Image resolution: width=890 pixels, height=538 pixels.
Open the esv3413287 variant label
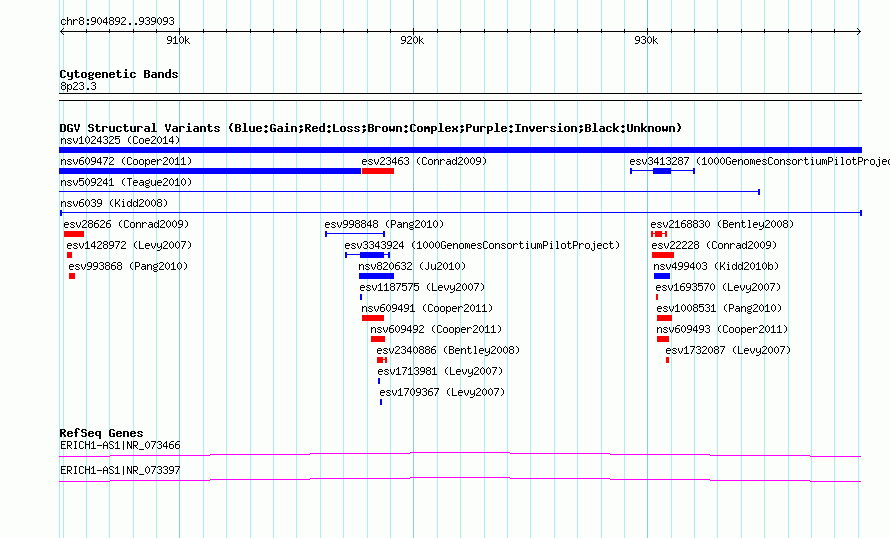(759, 161)
